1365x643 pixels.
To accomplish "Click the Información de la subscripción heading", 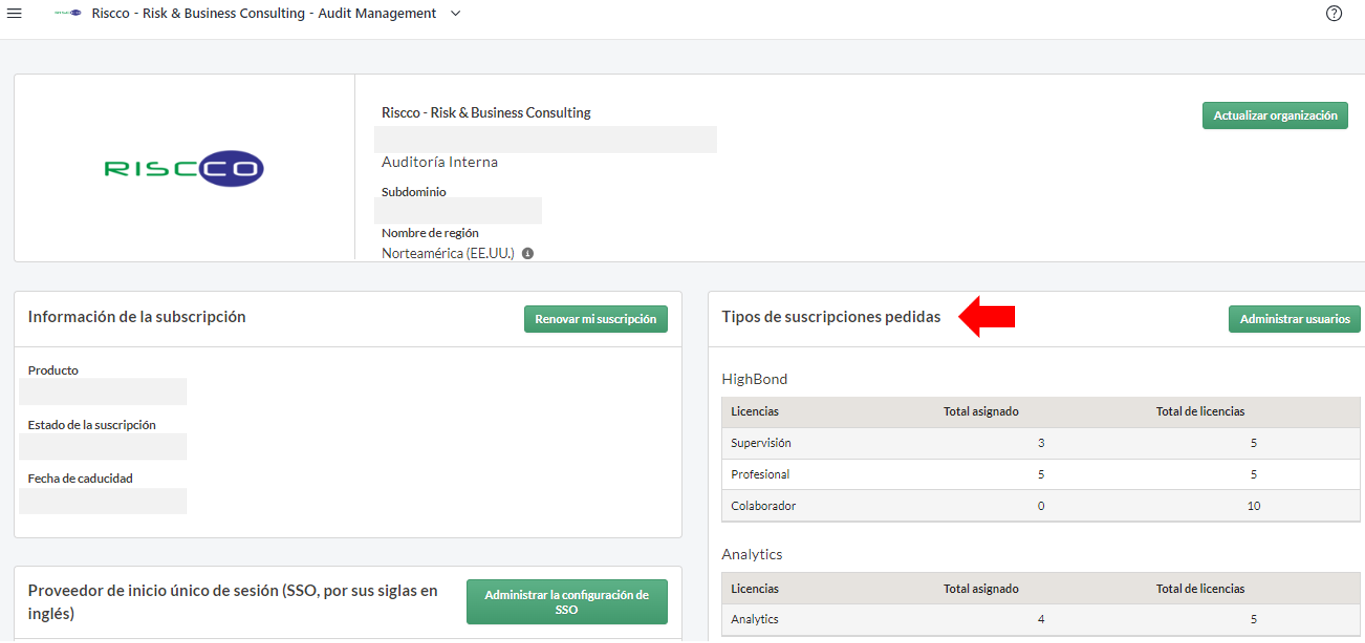I will 137,317.
